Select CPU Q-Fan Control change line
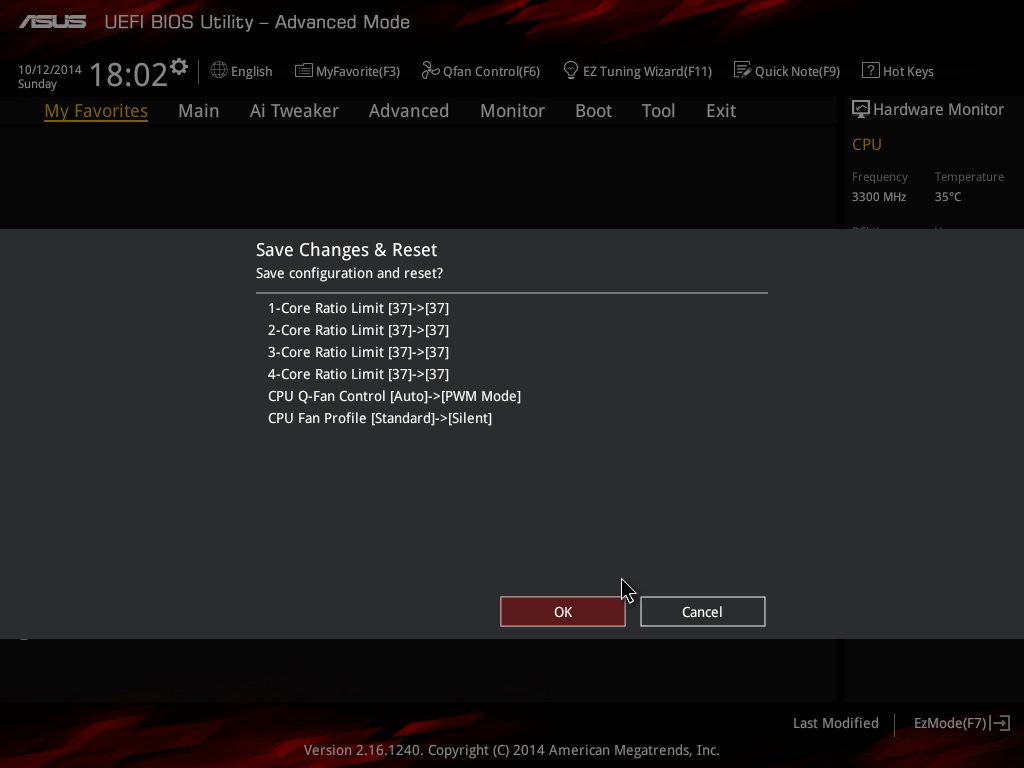This screenshot has height=768, width=1024. coord(394,396)
